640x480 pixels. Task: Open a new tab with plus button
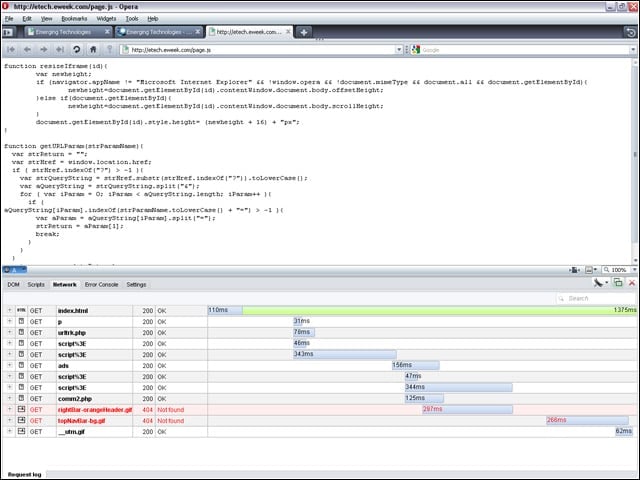(304, 32)
